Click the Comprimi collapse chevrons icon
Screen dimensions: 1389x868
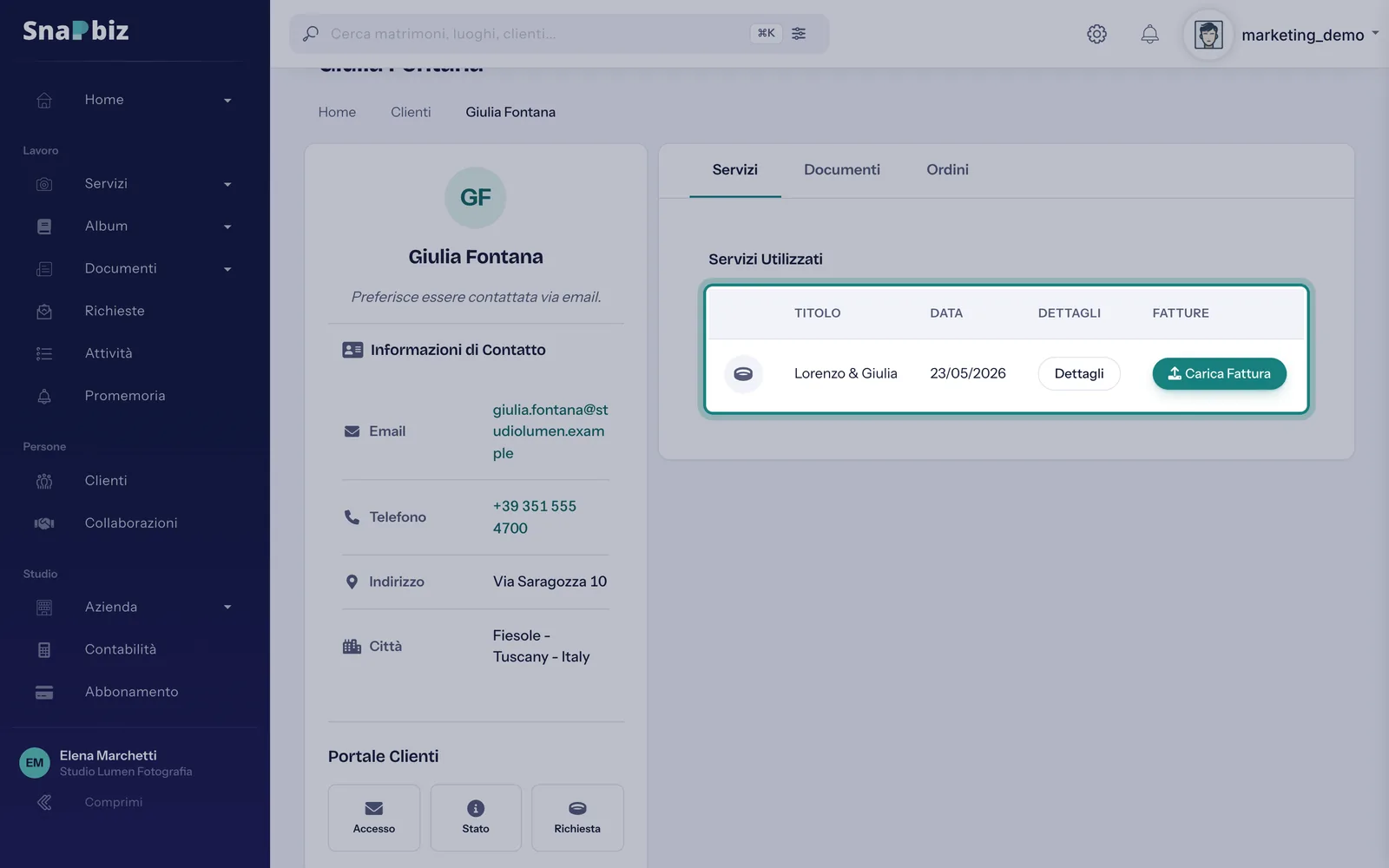pyautogui.click(x=44, y=802)
